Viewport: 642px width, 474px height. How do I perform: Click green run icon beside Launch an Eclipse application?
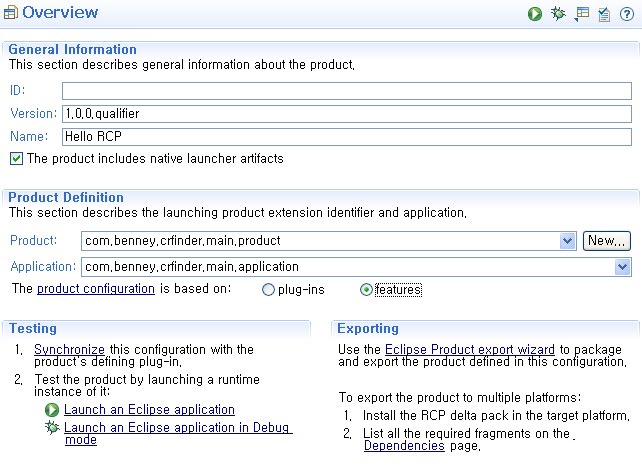click(52, 410)
